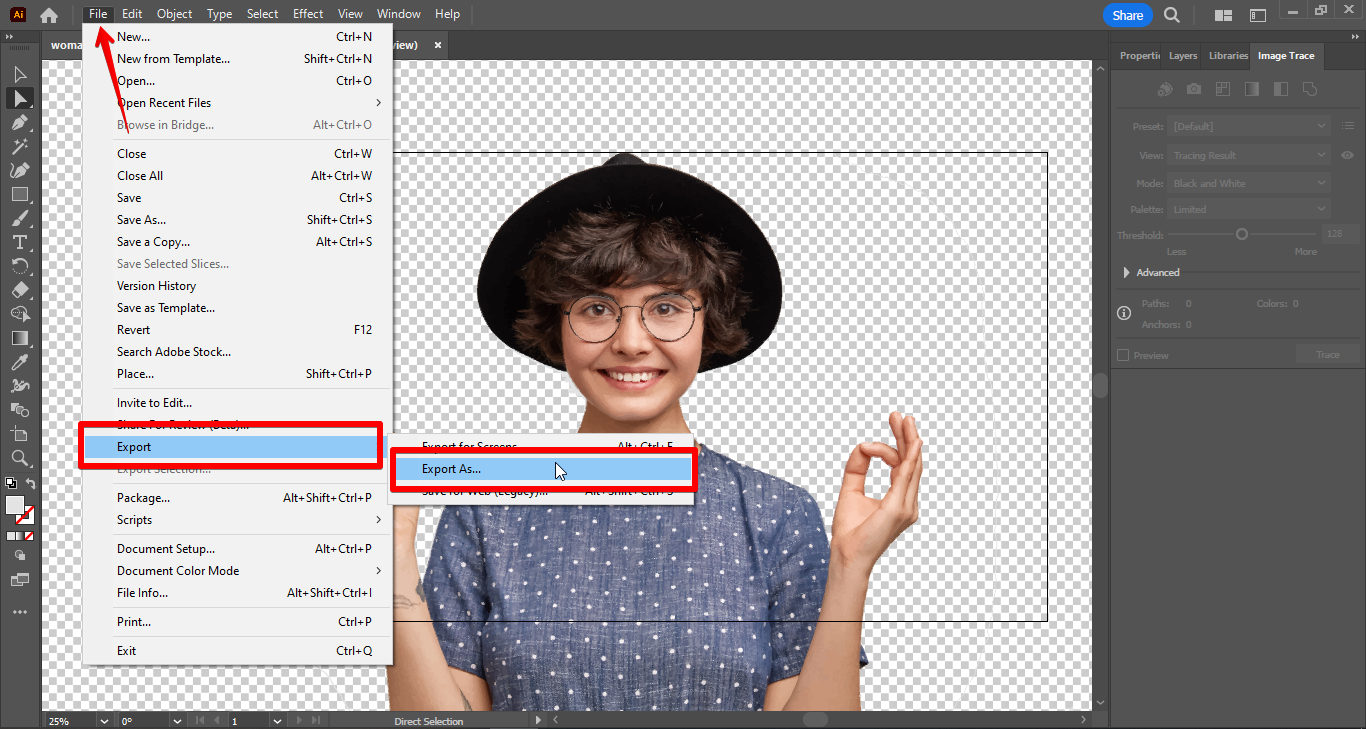Choose Export As from the submenu

pyautogui.click(x=480, y=469)
